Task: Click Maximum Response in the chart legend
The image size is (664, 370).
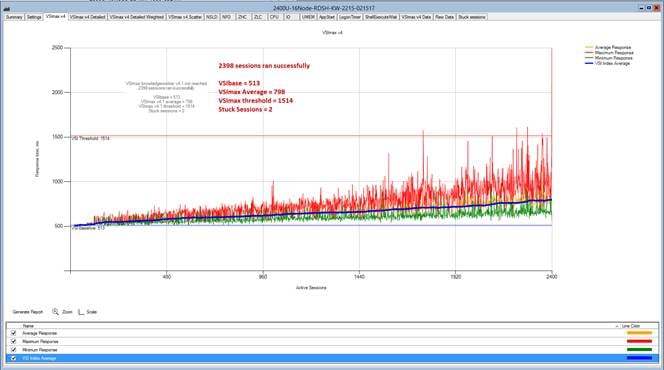Action: (x=614, y=52)
